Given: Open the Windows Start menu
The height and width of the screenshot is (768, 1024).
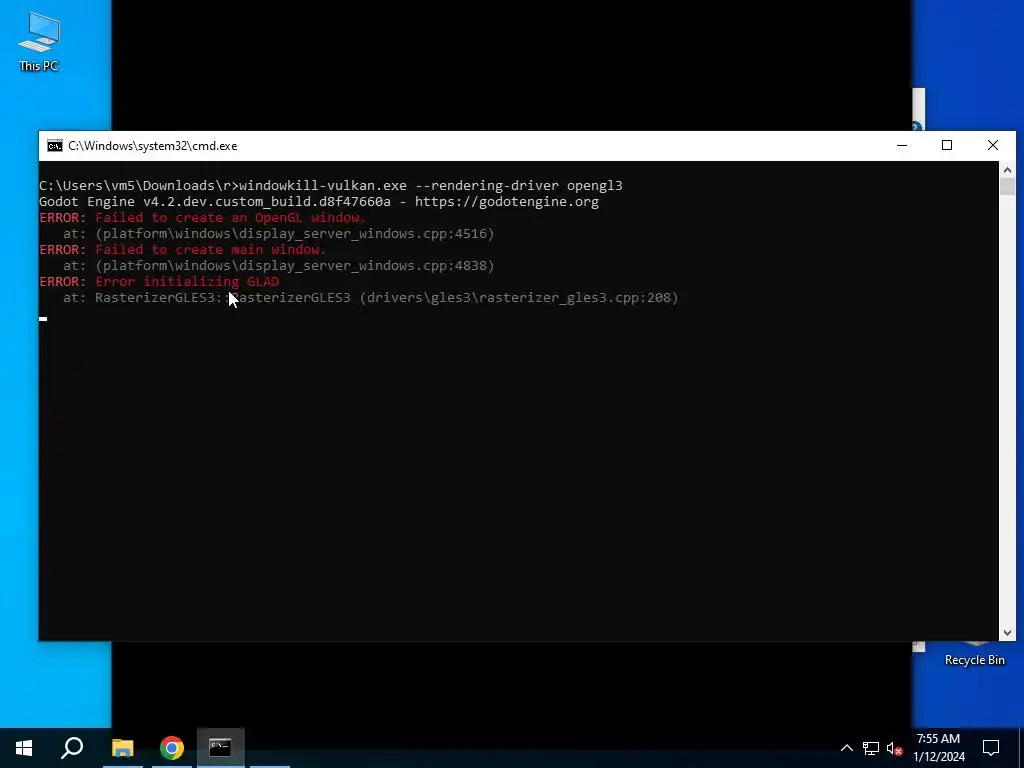Looking at the screenshot, I should pos(24,748).
